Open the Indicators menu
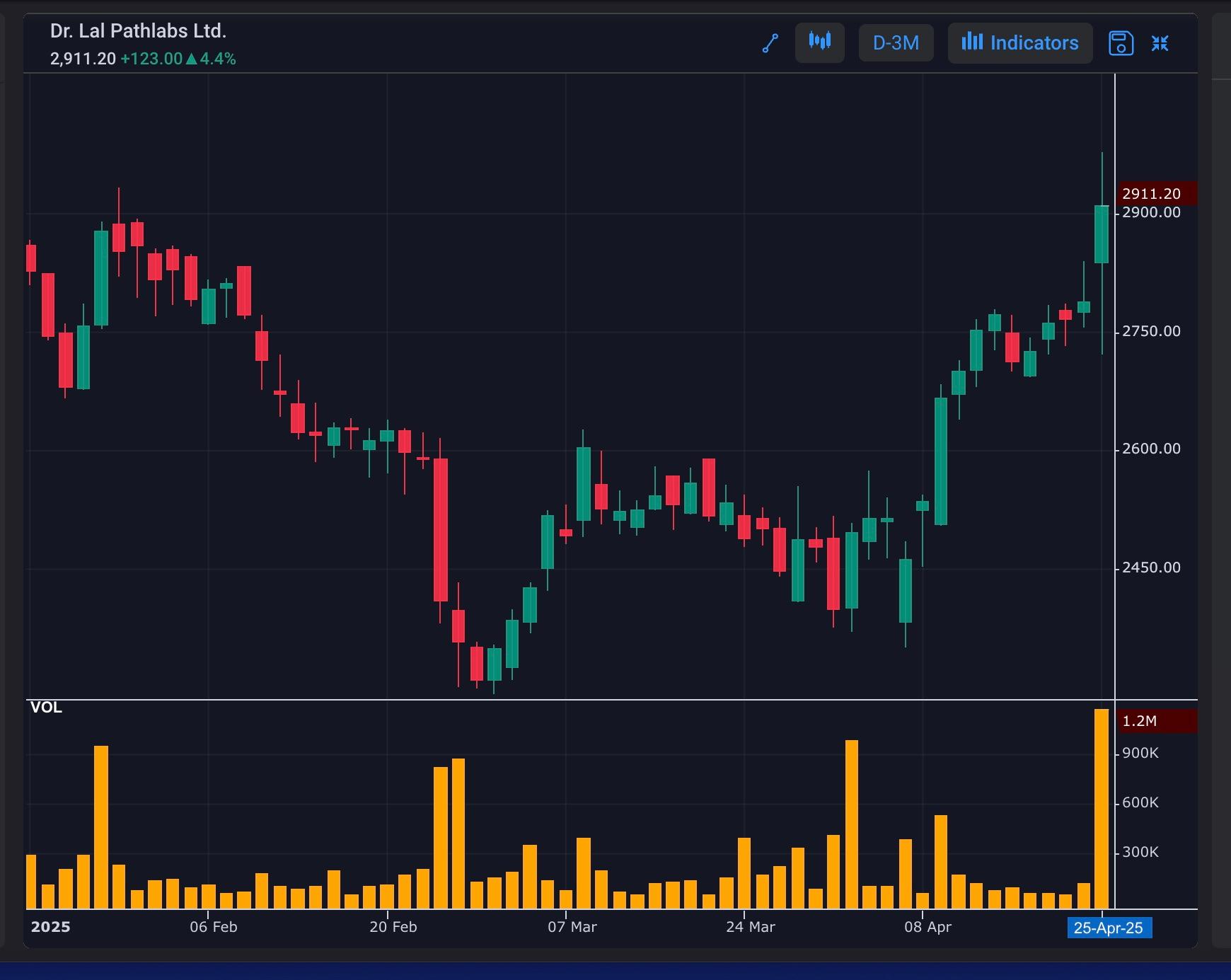 click(x=1020, y=43)
